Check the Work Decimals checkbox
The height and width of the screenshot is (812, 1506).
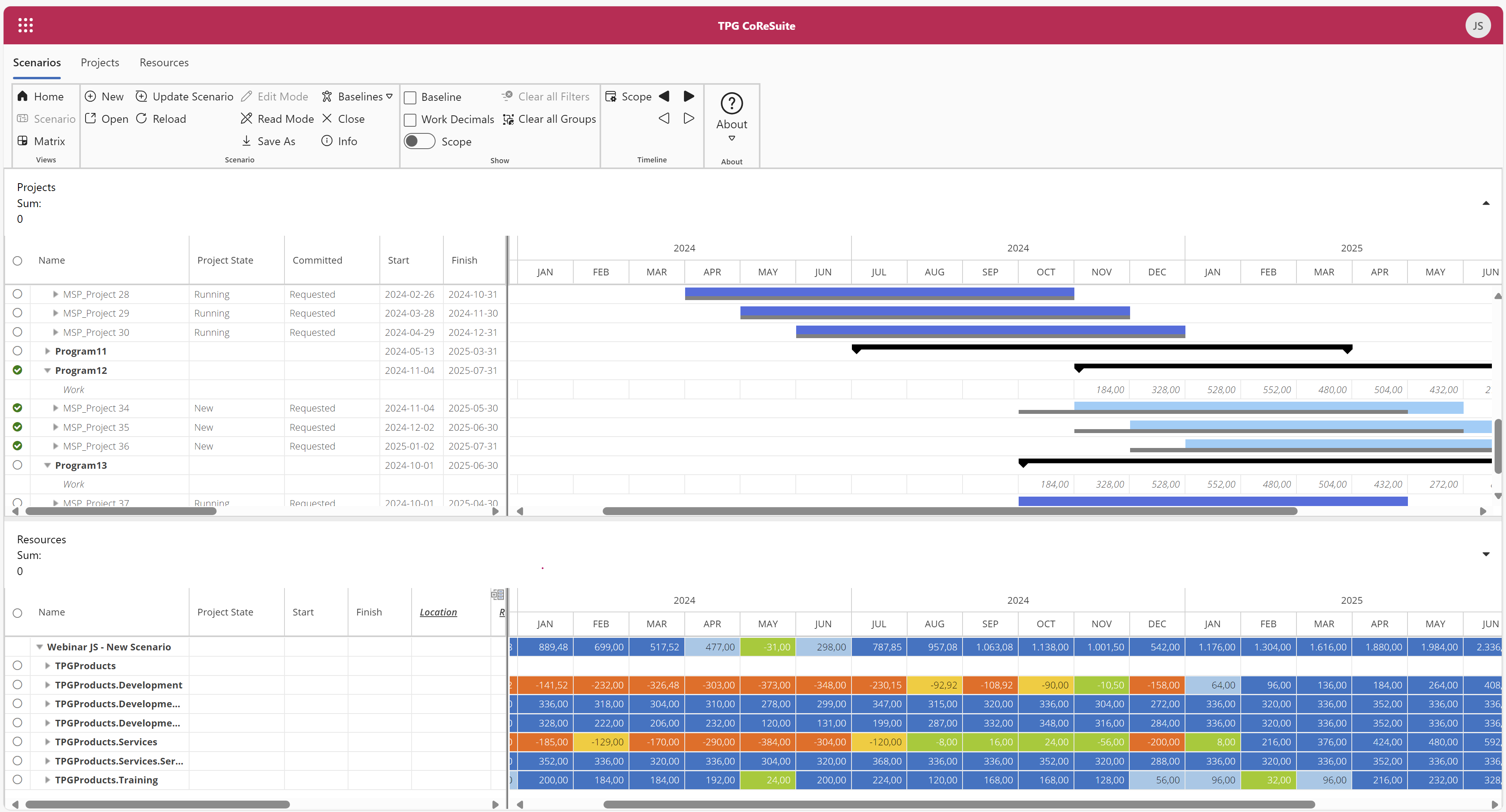point(410,120)
